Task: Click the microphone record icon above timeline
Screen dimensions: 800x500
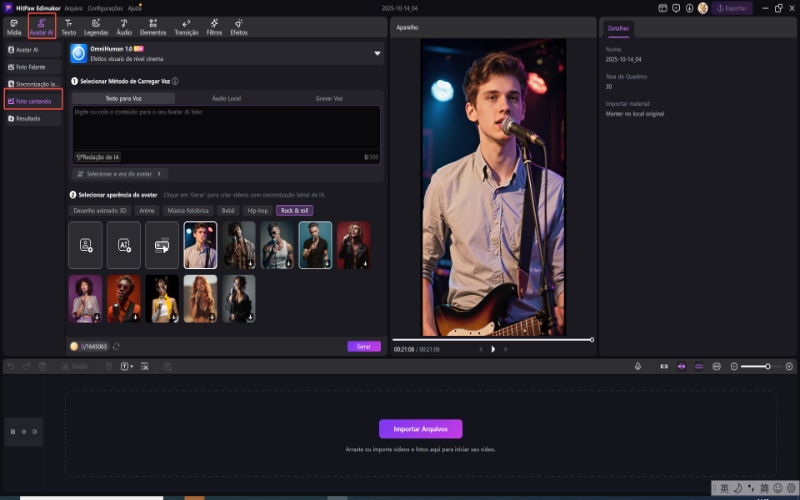Action: pos(638,366)
